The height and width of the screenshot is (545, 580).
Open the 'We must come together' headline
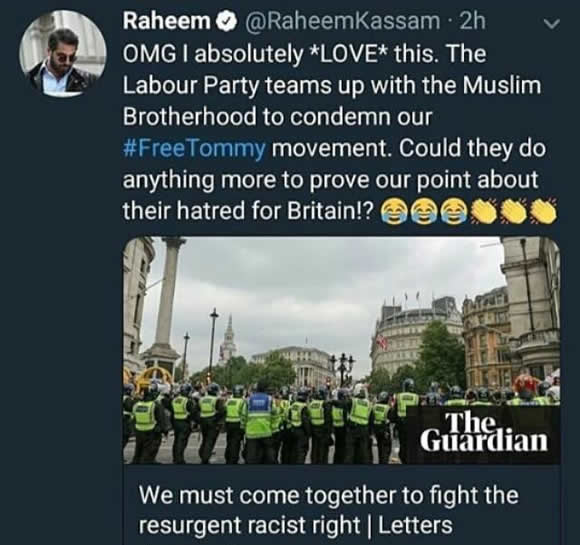point(328,509)
